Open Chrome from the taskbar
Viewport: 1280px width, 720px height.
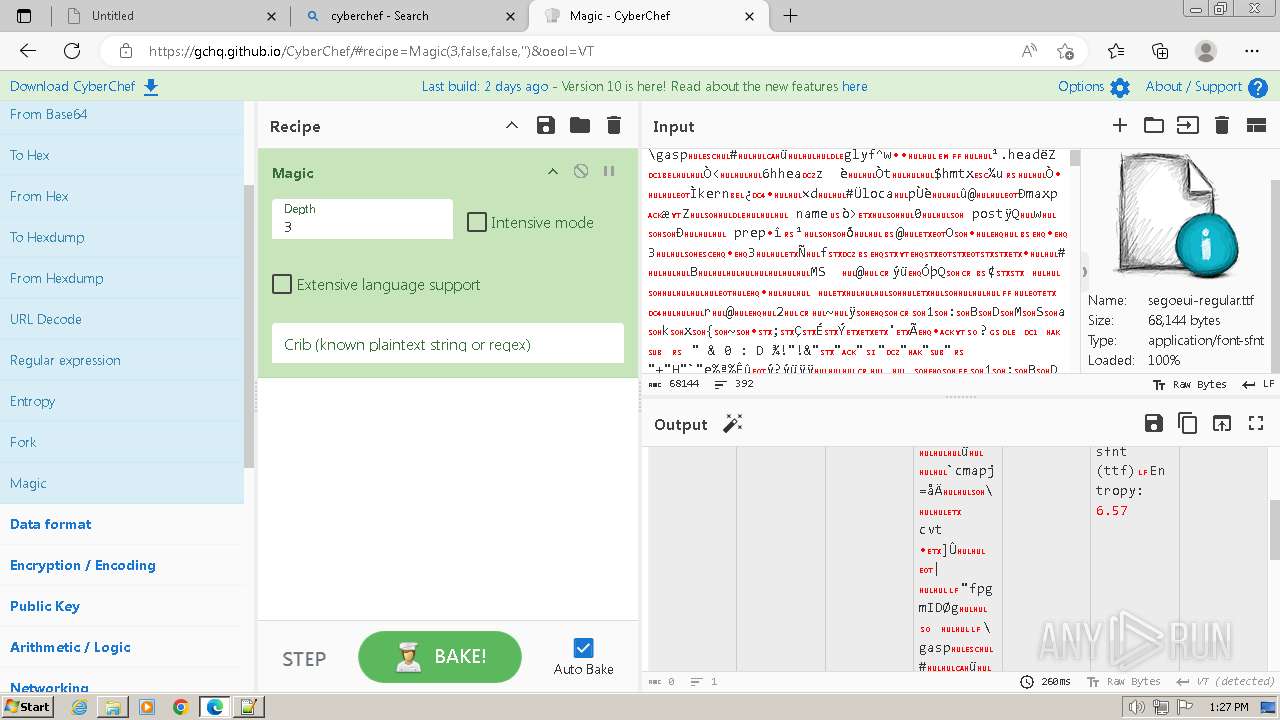coord(180,707)
